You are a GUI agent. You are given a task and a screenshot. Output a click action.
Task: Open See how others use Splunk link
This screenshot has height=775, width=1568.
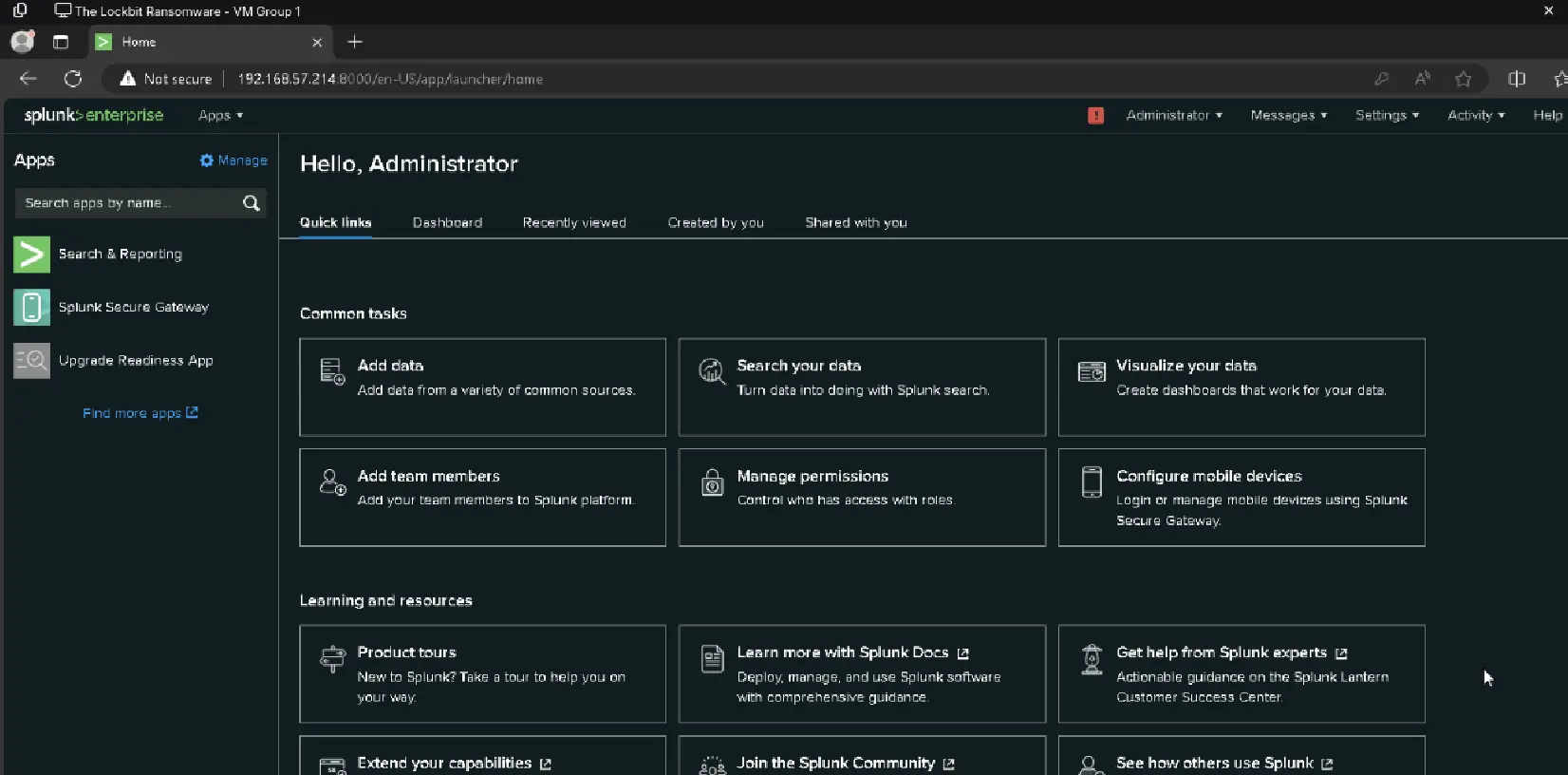(1224, 763)
